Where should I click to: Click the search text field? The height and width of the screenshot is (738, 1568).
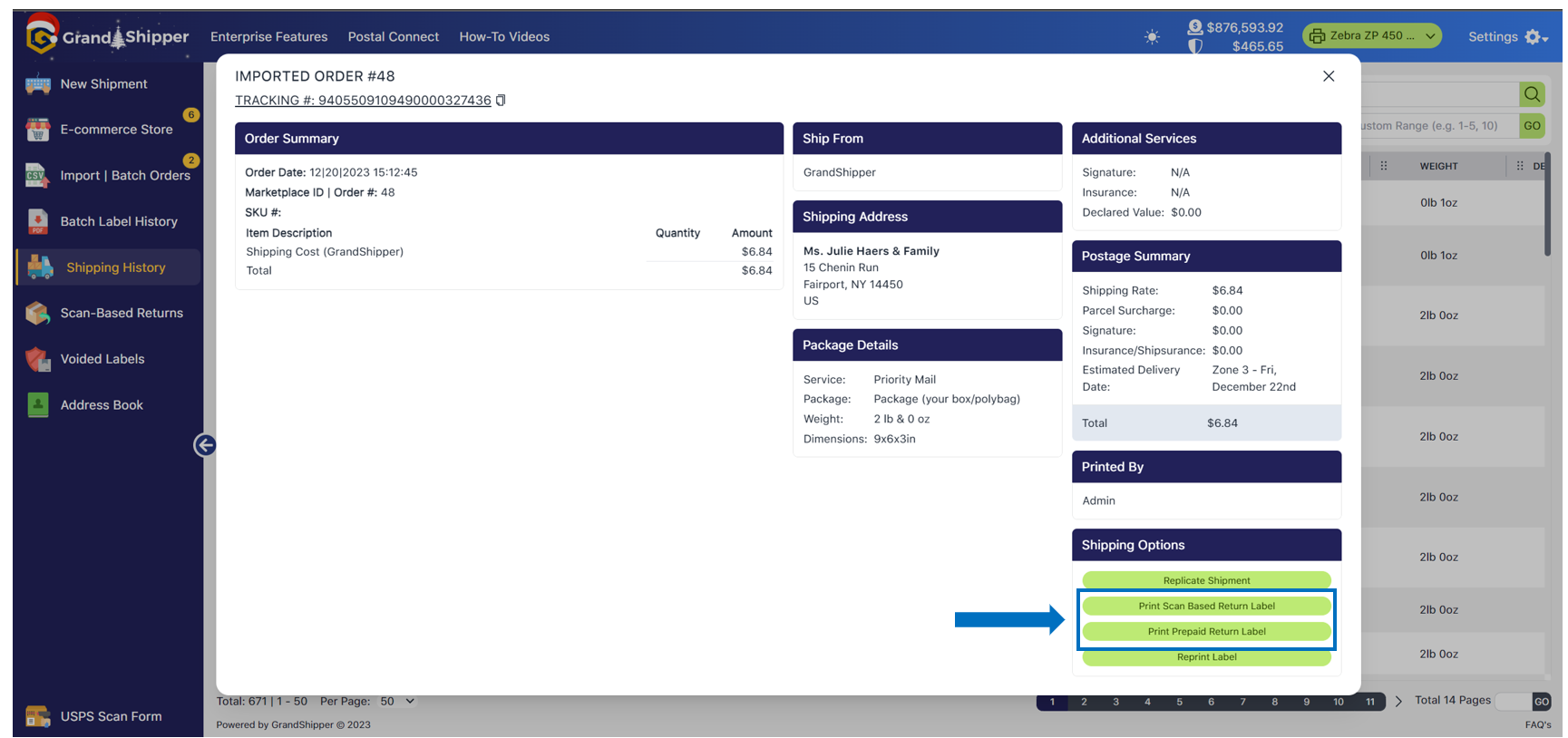coord(1440,94)
